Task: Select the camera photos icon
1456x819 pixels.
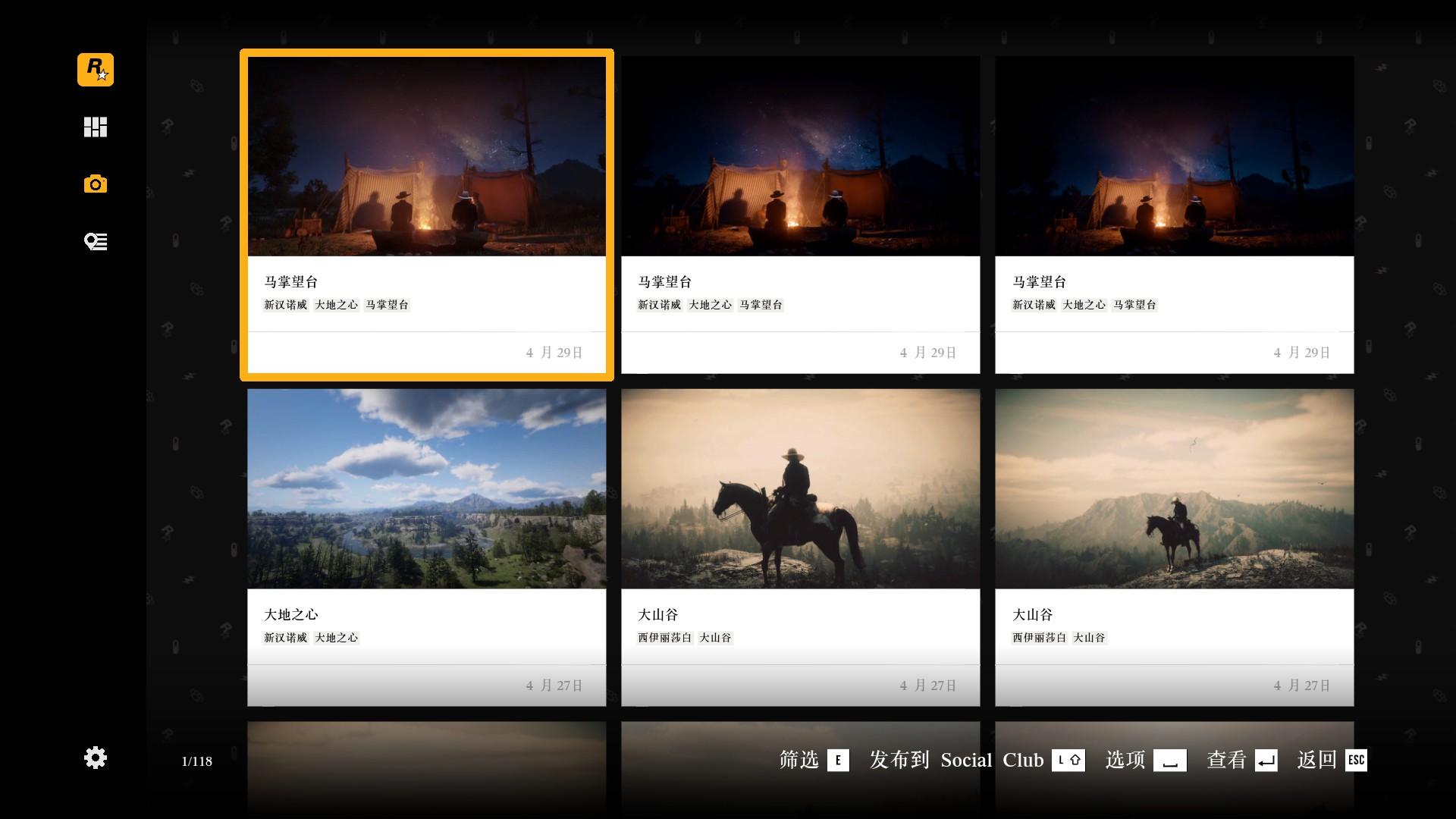Action: point(96,184)
